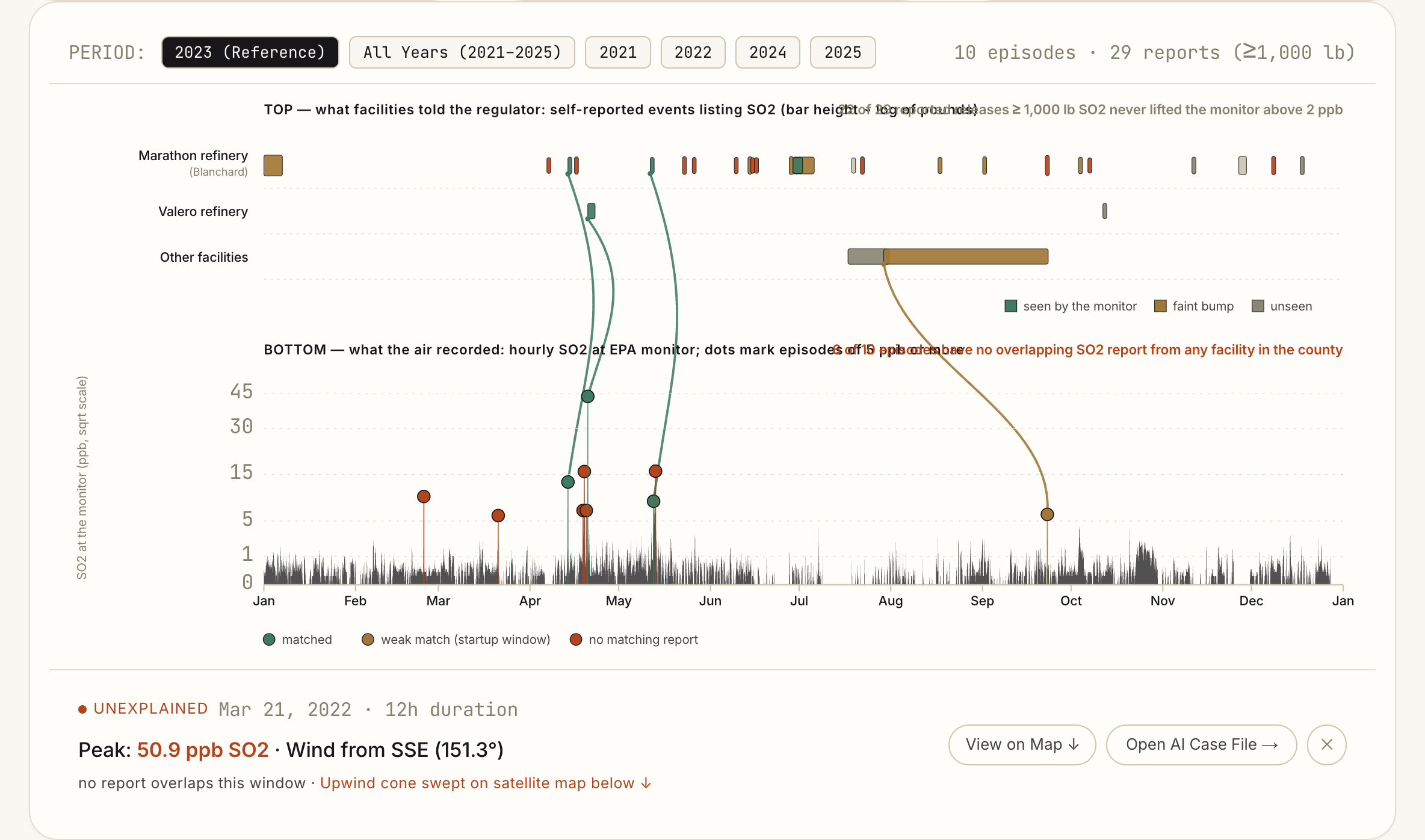This screenshot has height=840, width=1425.
Task: Click the Other facilities row label
Action: (x=204, y=258)
